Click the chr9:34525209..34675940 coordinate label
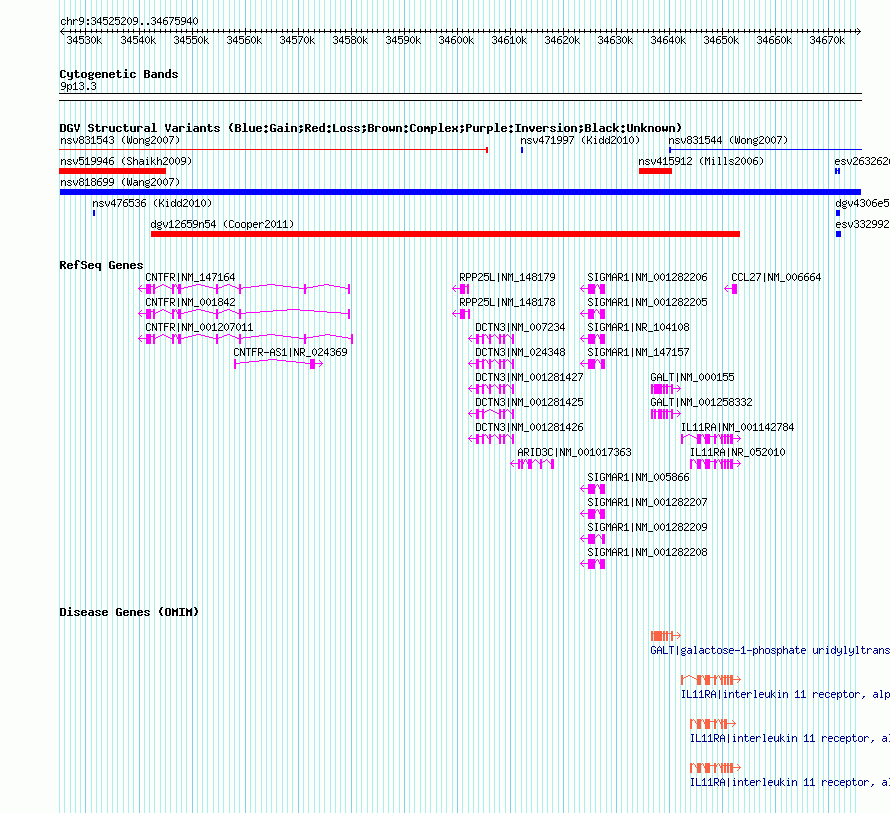This screenshot has width=890, height=813. point(129,21)
